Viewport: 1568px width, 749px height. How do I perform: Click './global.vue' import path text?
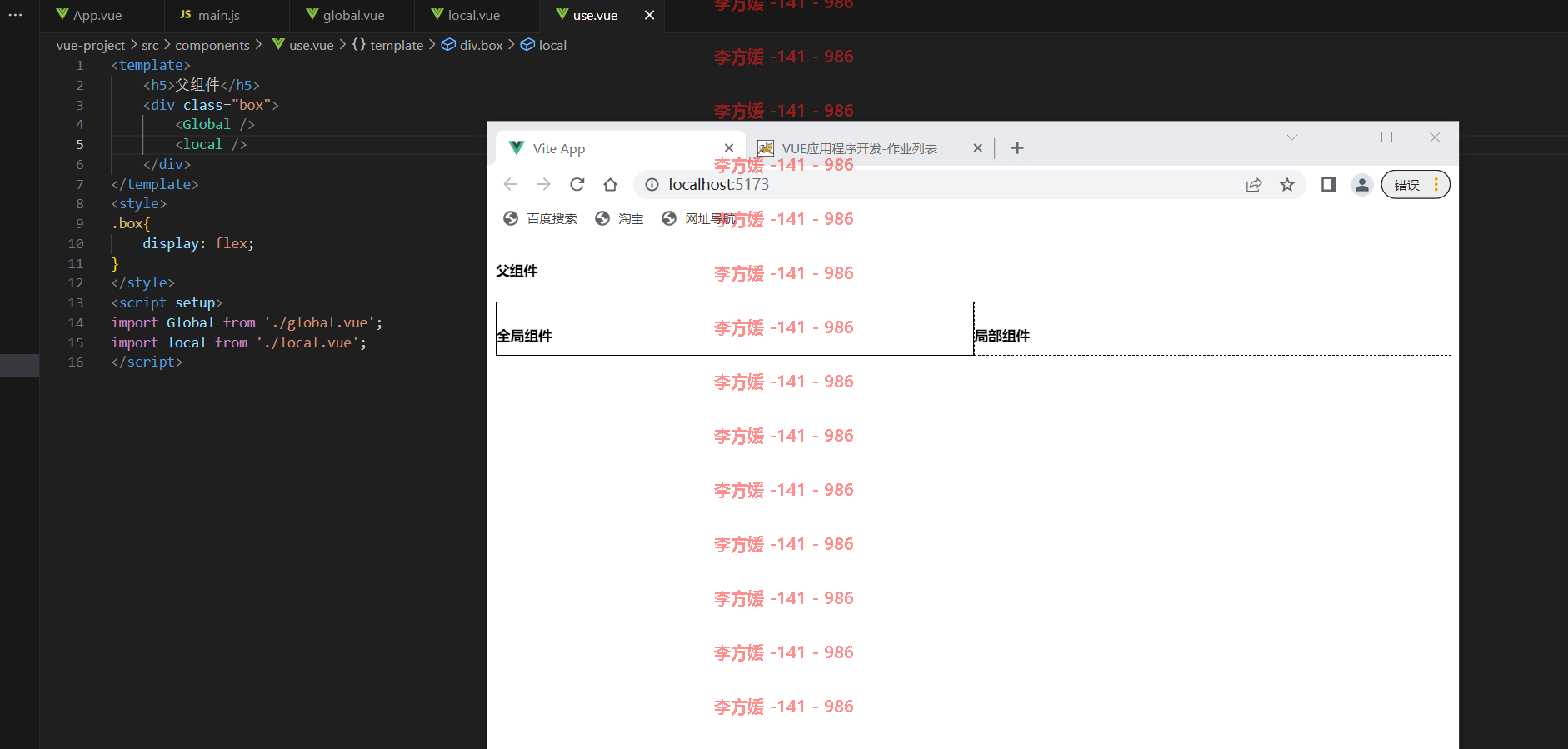[320, 322]
